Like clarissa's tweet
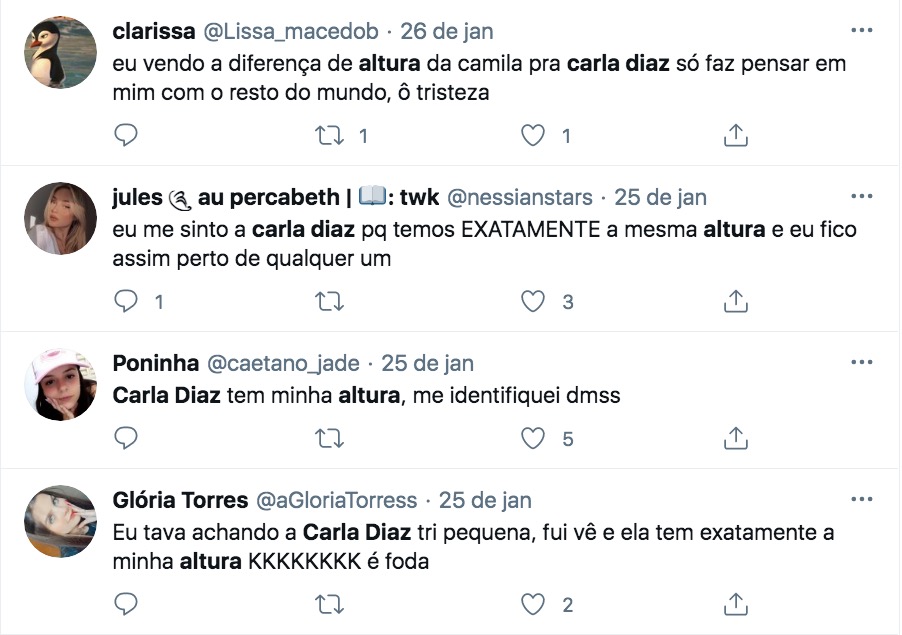The image size is (902, 635). [535, 135]
